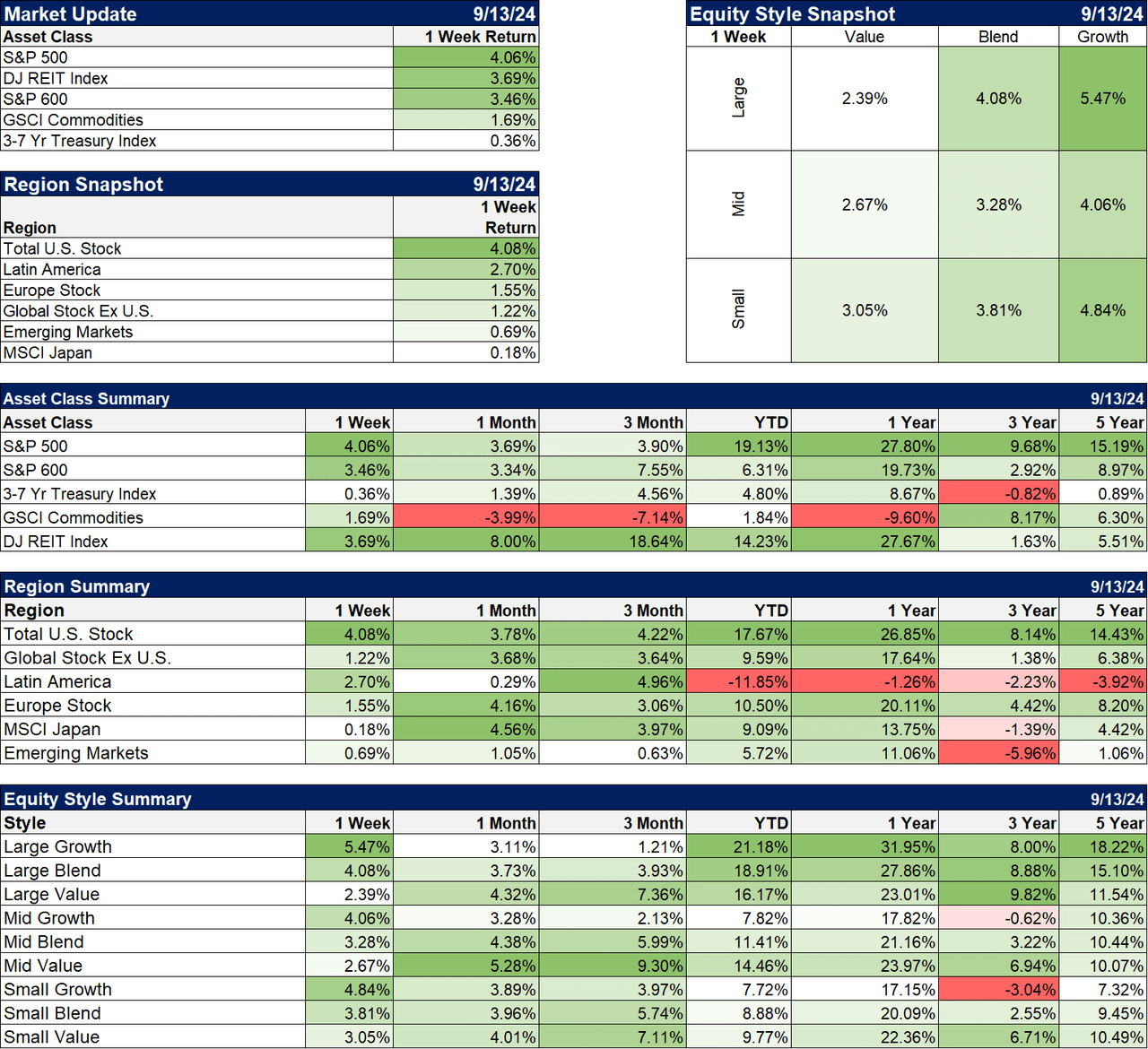The height and width of the screenshot is (1049, 1148).
Task: Click Small Value 3.05% cell in Style Snapshot
Action: coord(865,310)
